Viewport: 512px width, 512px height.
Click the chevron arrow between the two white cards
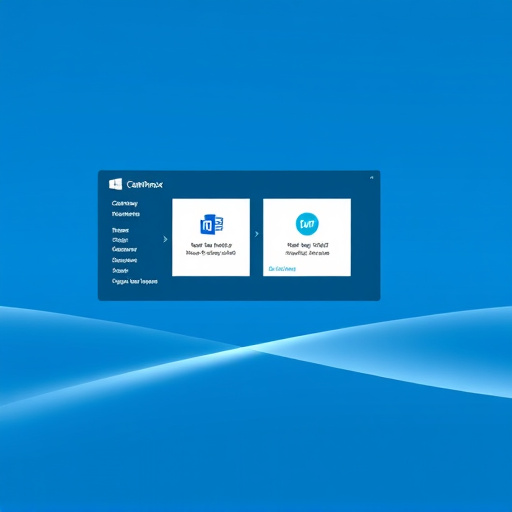(257, 234)
